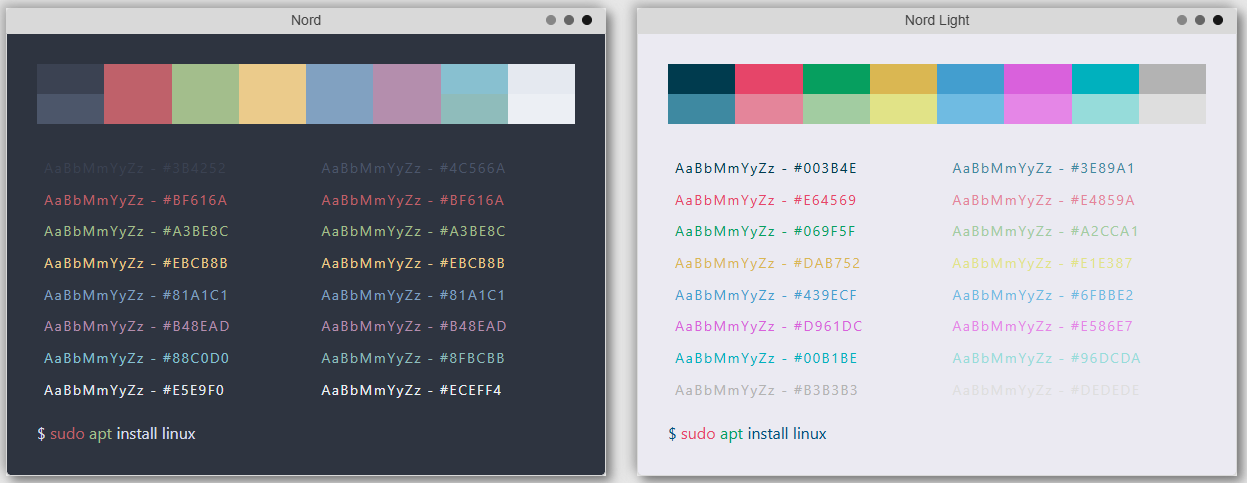This screenshot has height=483, width=1247.
Task: Select the sample line labeled #E64569
Action: 766,200
